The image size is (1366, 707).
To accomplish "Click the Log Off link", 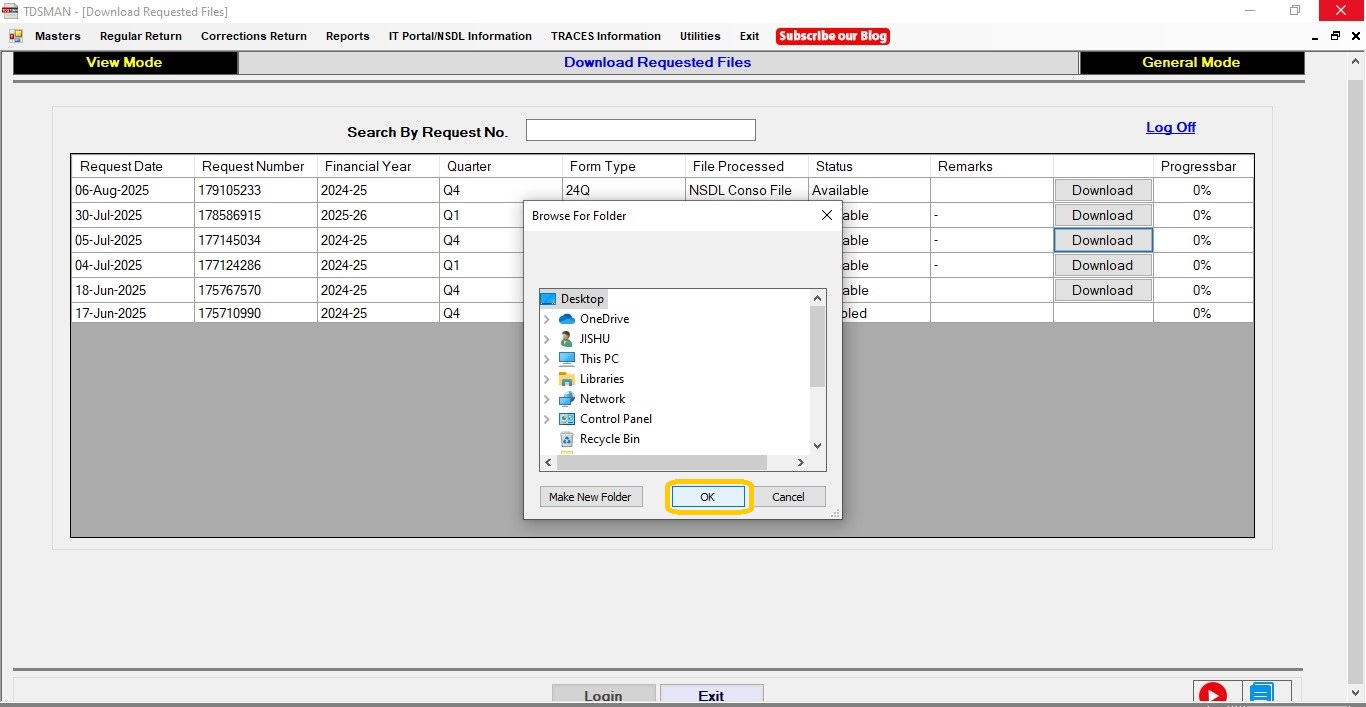I will 1170,127.
